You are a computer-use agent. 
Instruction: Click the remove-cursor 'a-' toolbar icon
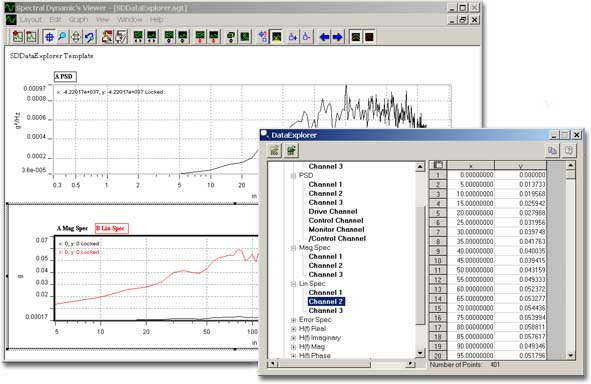click(x=306, y=37)
